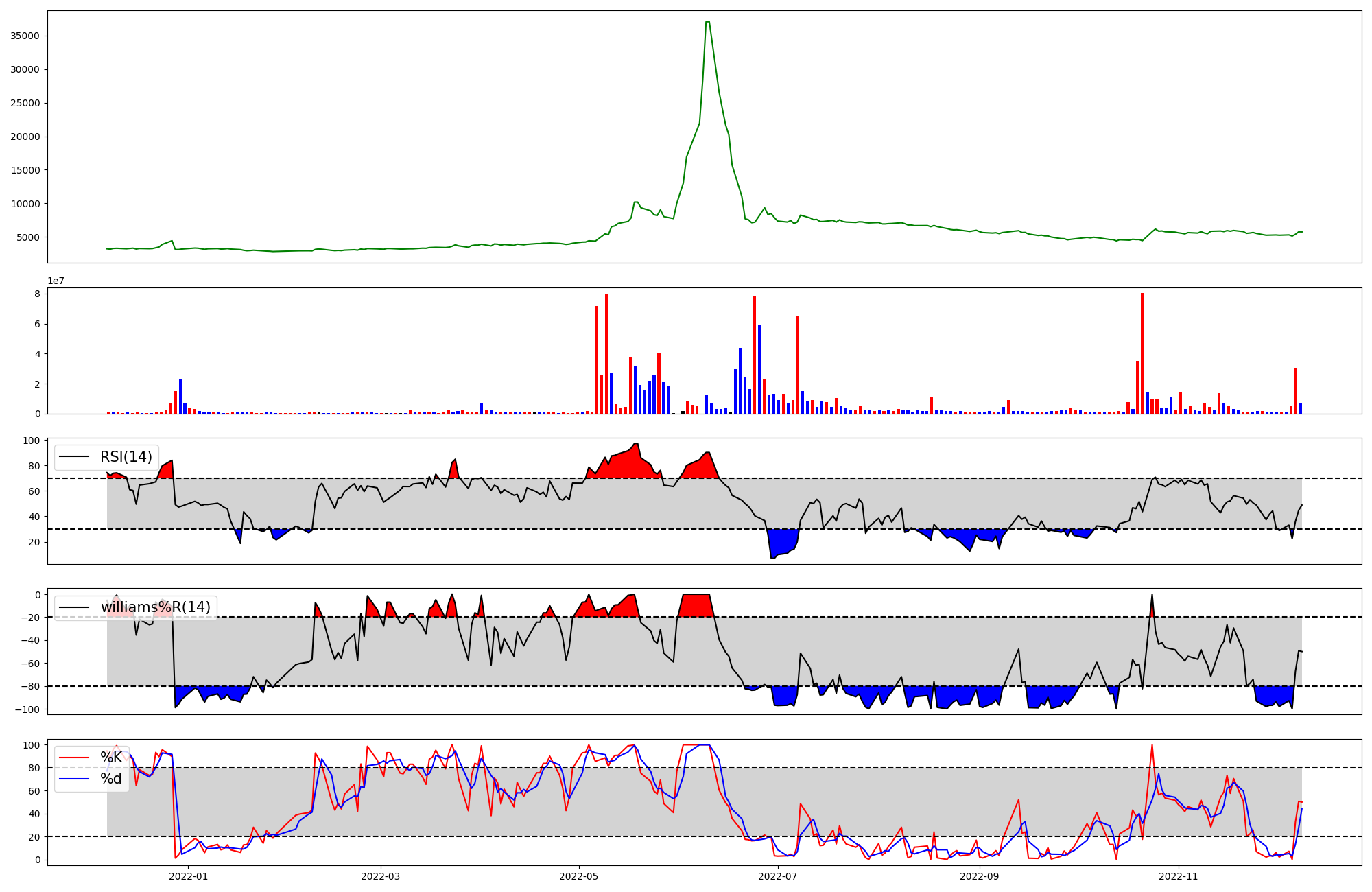The height and width of the screenshot is (892, 1372).
Task: Click the black RSI(14) legend line sample
Action: pos(75,457)
